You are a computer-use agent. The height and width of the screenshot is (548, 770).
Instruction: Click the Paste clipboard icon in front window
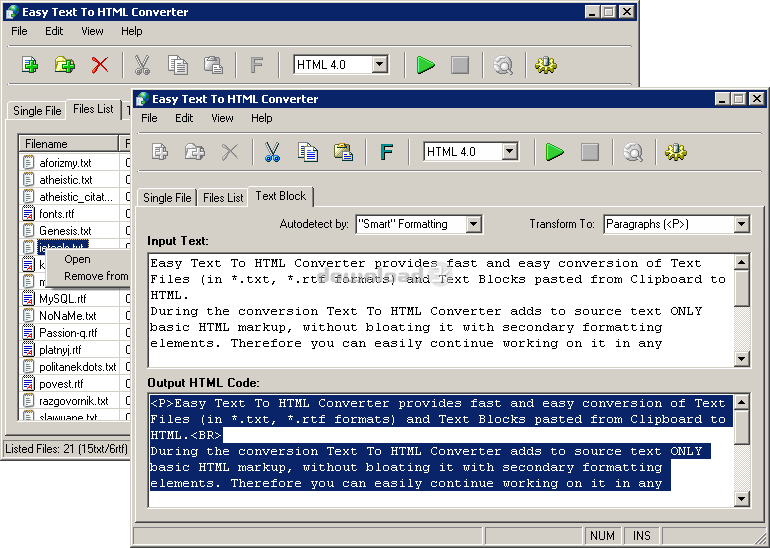pyautogui.click(x=343, y=152)
